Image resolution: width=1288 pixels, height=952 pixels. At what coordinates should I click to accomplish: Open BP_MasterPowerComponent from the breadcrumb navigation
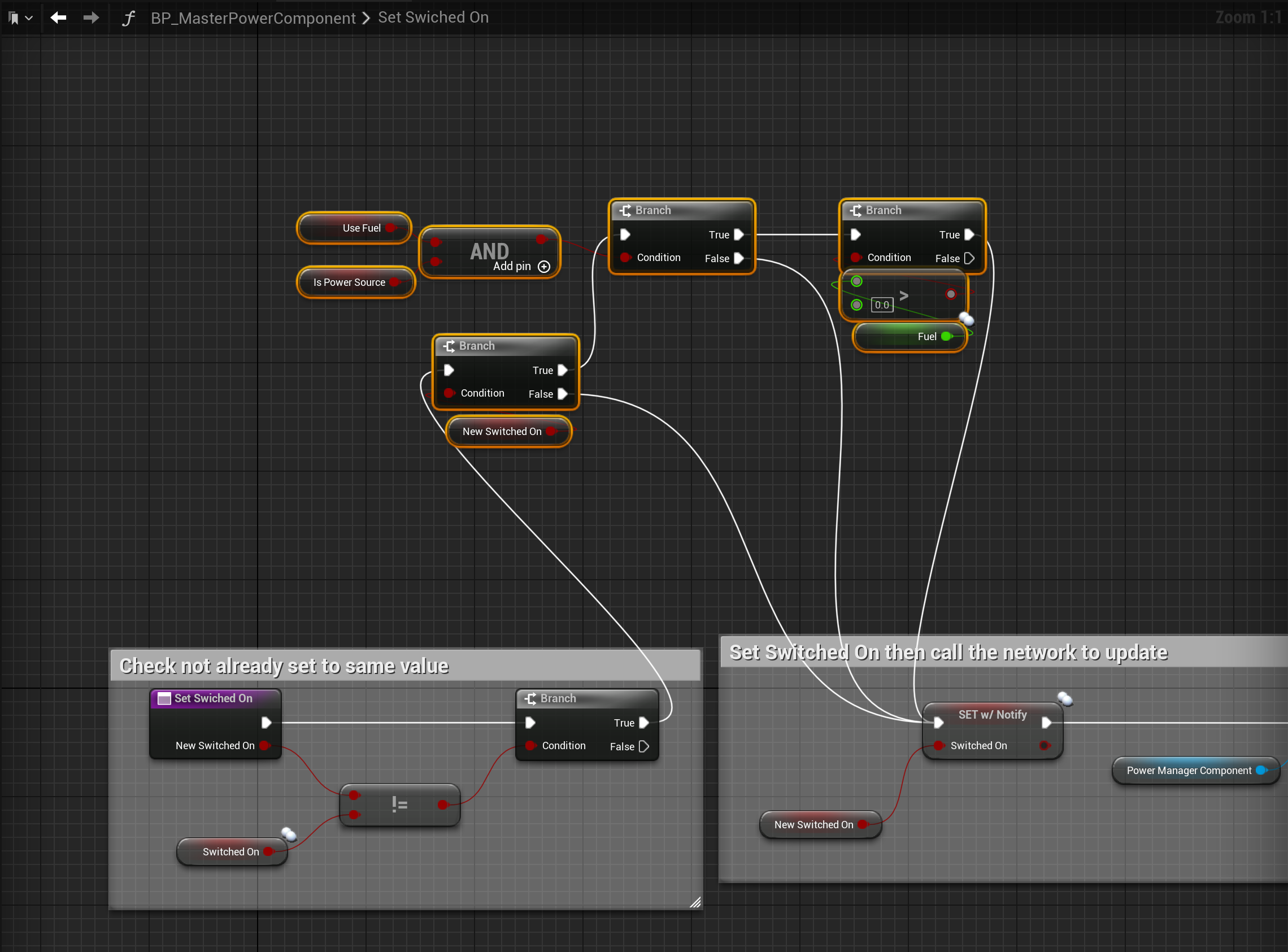click(x=254, y=18)
